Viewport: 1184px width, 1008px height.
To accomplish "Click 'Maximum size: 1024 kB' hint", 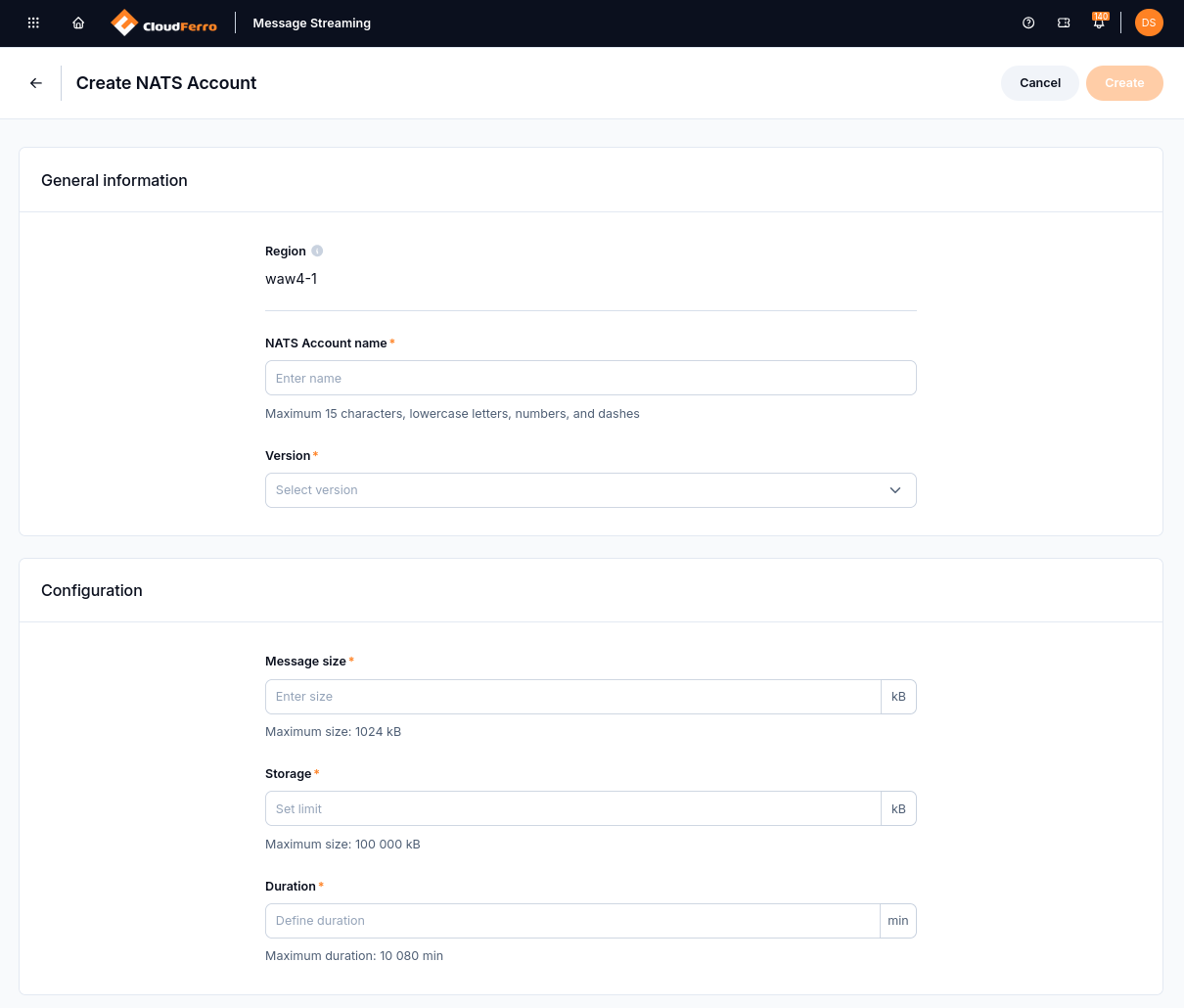I will pyautogui.click(x=334, y=732).
